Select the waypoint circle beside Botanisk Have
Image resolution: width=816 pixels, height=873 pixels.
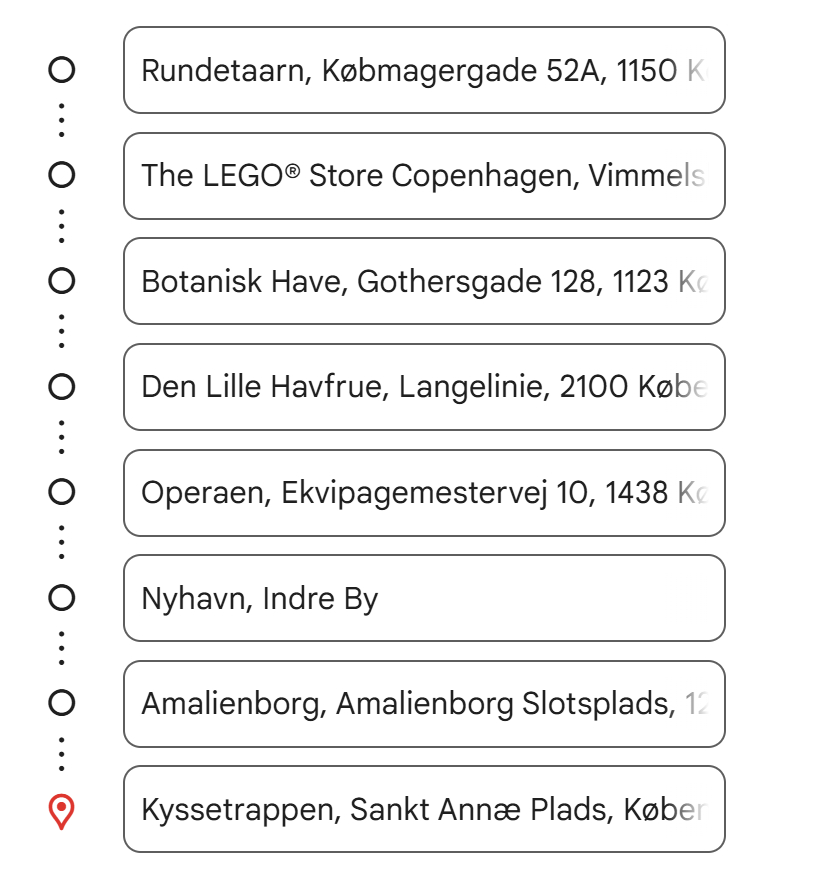tap(62, 281)
